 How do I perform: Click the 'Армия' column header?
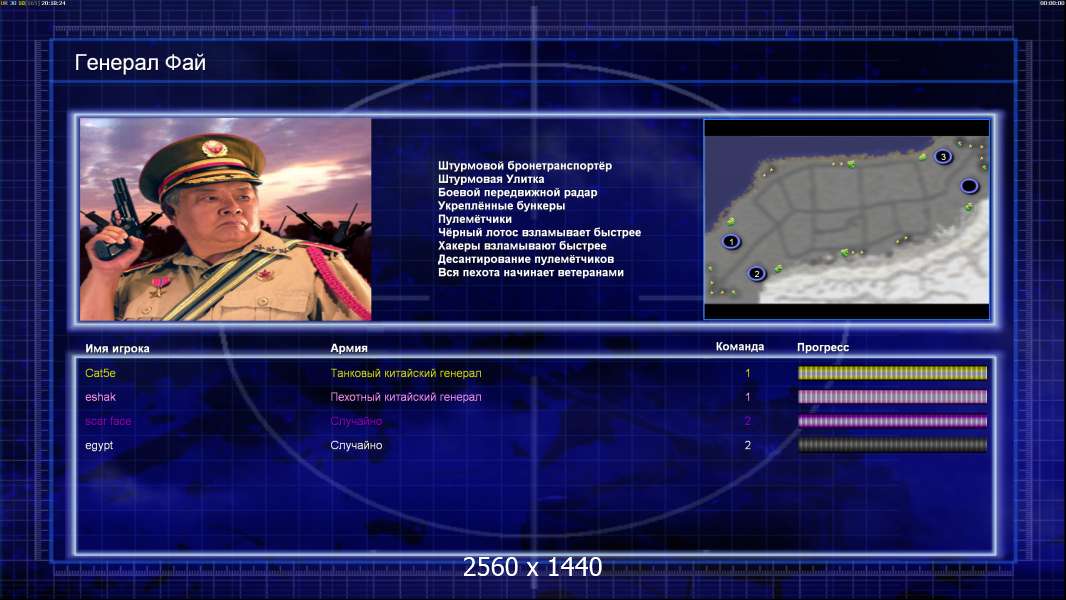[x=349, y=348]
